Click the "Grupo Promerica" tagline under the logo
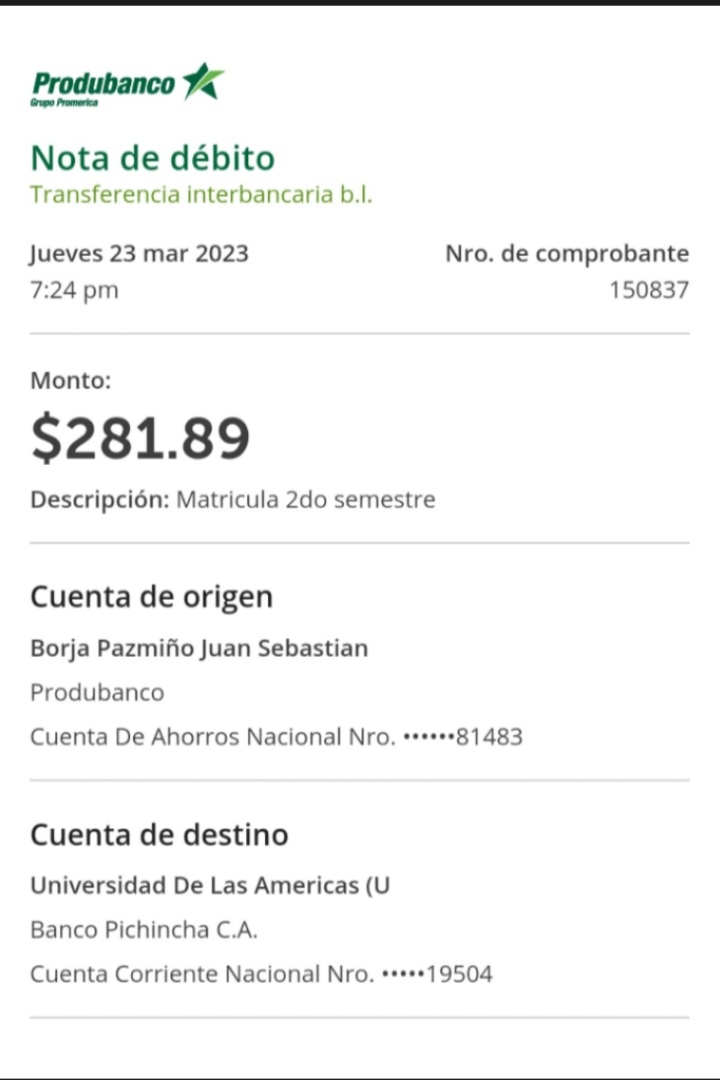 coord(64,103)
